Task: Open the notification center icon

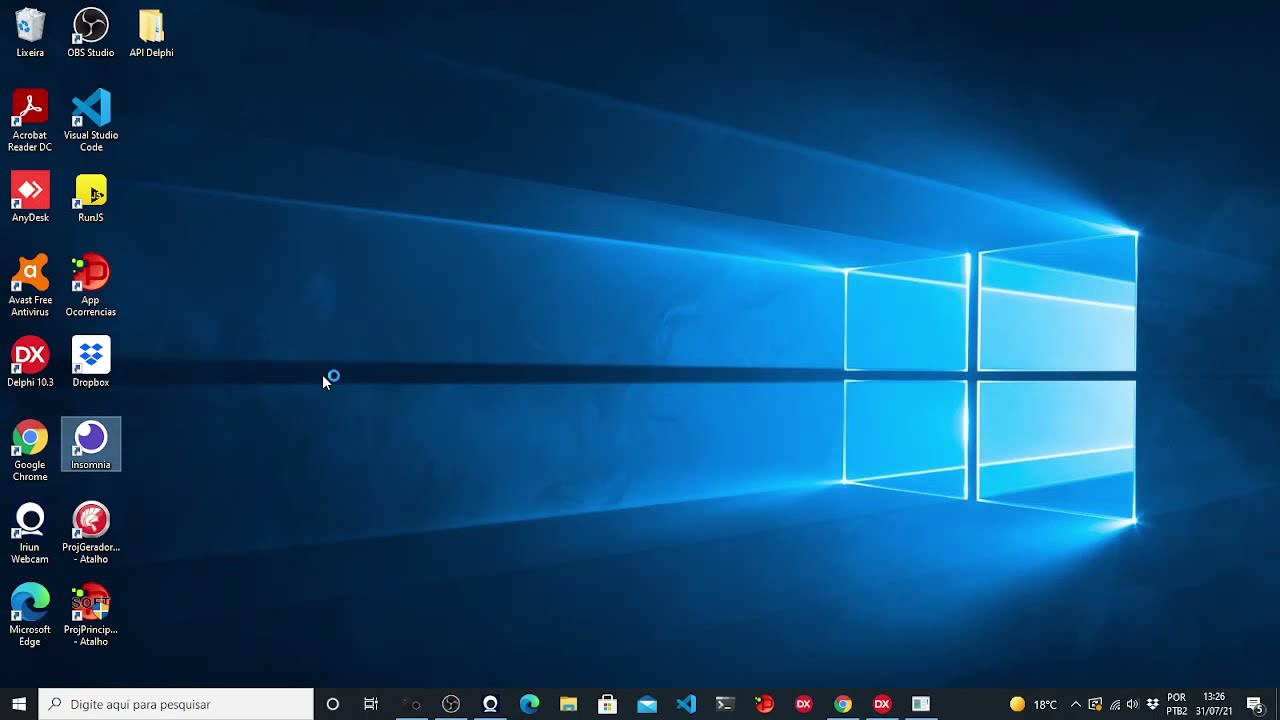Action: tap(1255, 704)
